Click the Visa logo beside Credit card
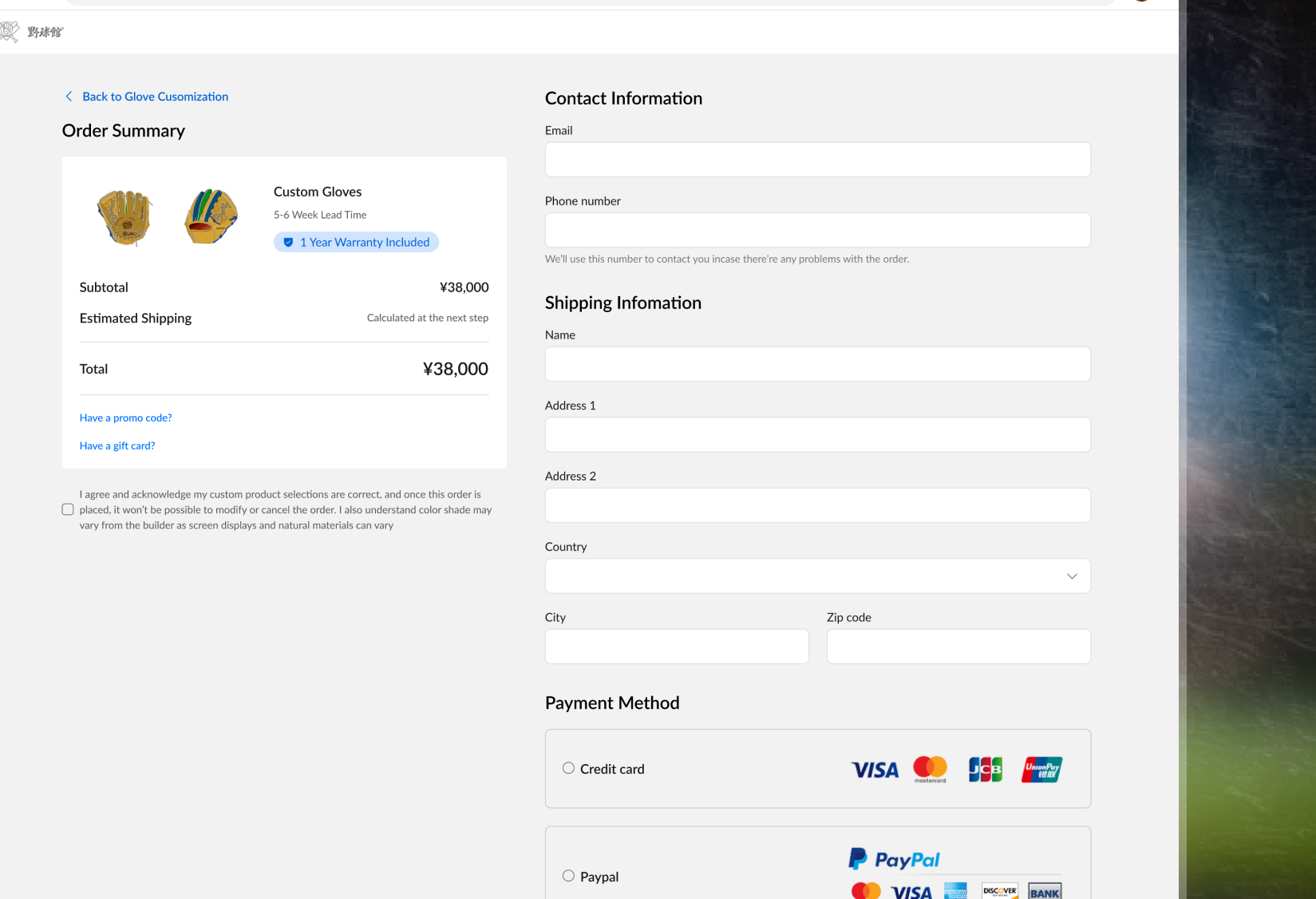1316x899 pixels. [x=875, y=770]
